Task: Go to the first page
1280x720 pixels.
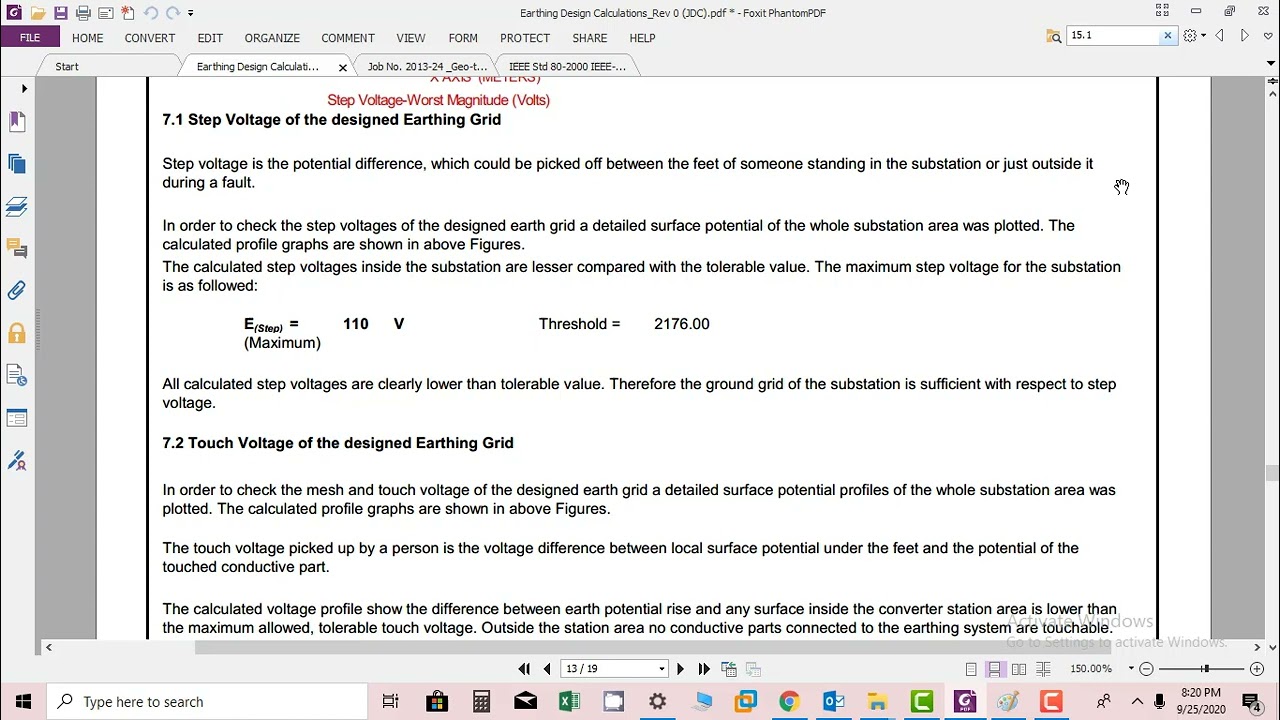Action: pyautogui.click(x=524, y=669)
